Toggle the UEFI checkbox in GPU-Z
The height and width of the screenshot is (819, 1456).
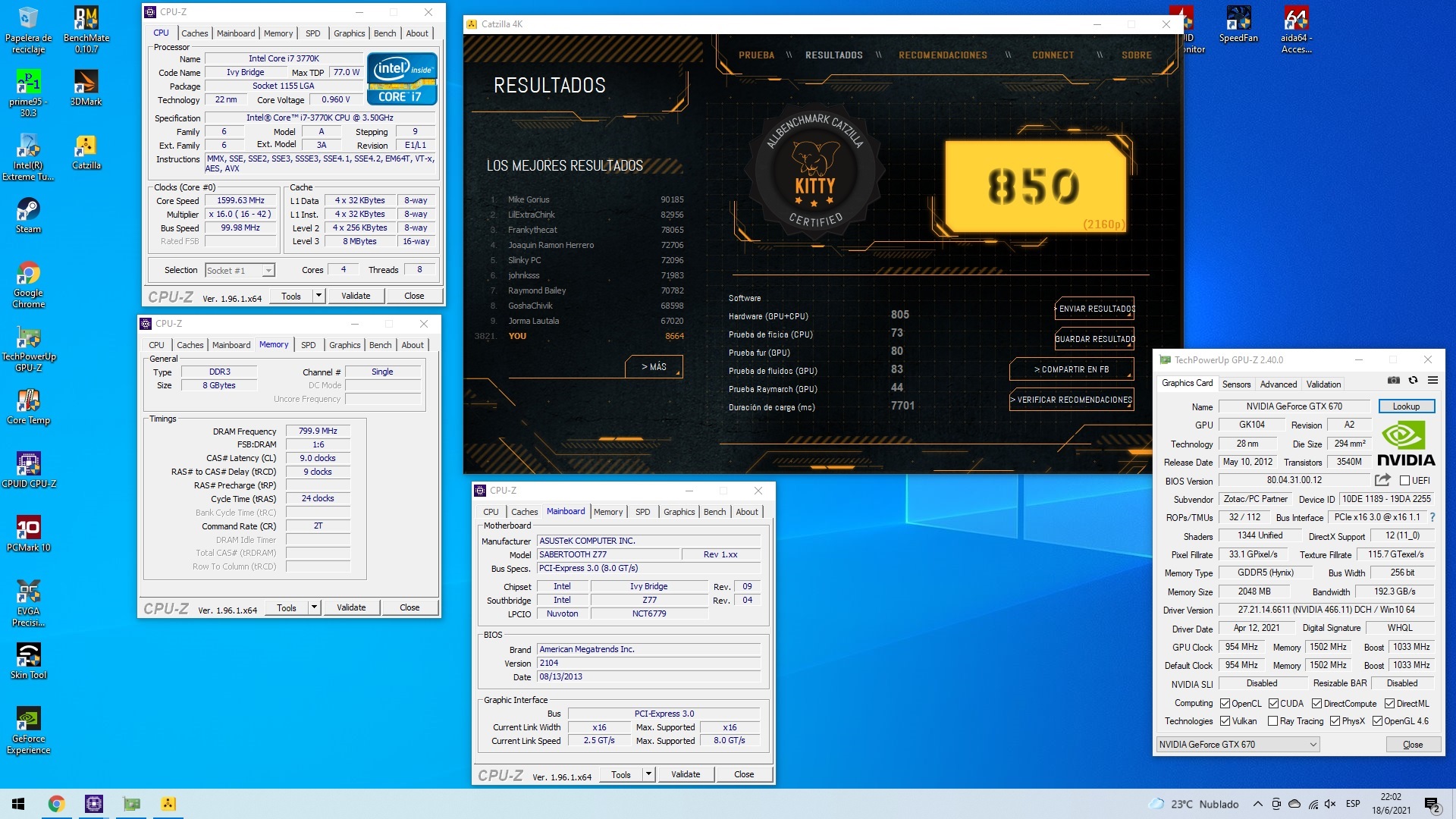pos(1404,481)
